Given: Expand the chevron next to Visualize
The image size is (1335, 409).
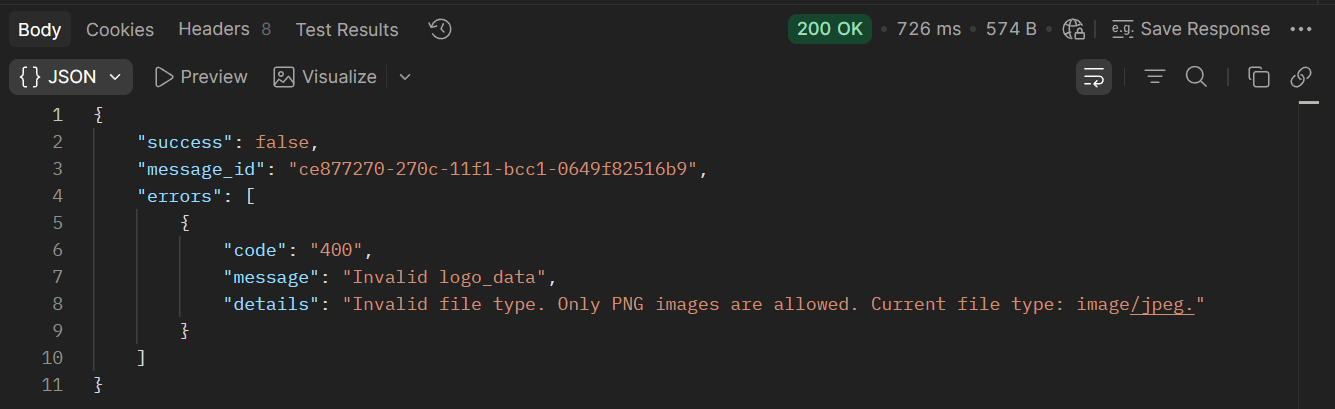Looking at the screenshot, I should [x=405, y=77].
